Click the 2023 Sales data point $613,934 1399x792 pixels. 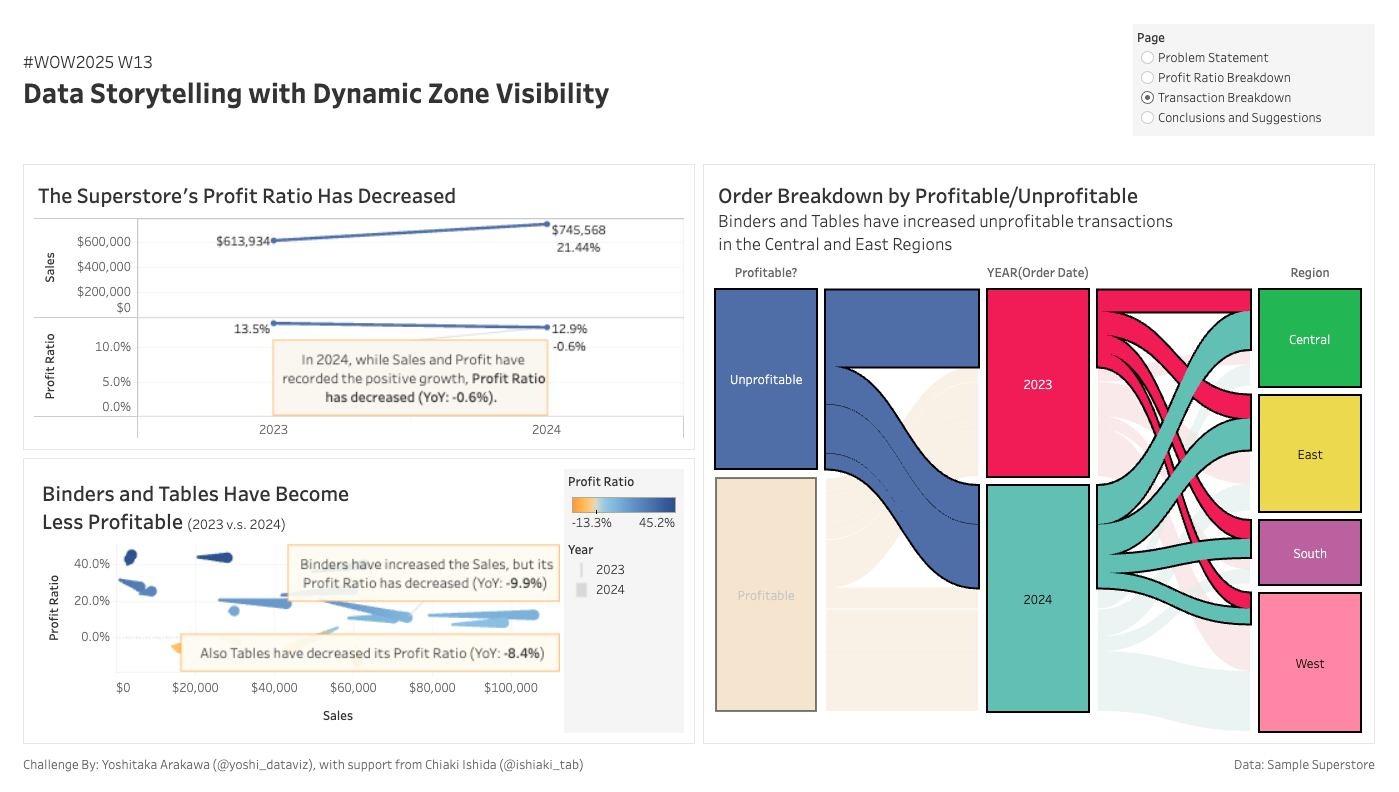click(x=274, y=241)
